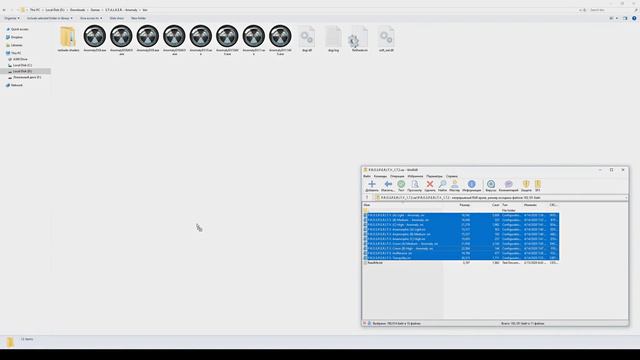Image resolution: width=640 pixels, height=360 pixels.
Task: Click Games in the Explorer breadcrumb path
Action: click(x=95, y=10)
